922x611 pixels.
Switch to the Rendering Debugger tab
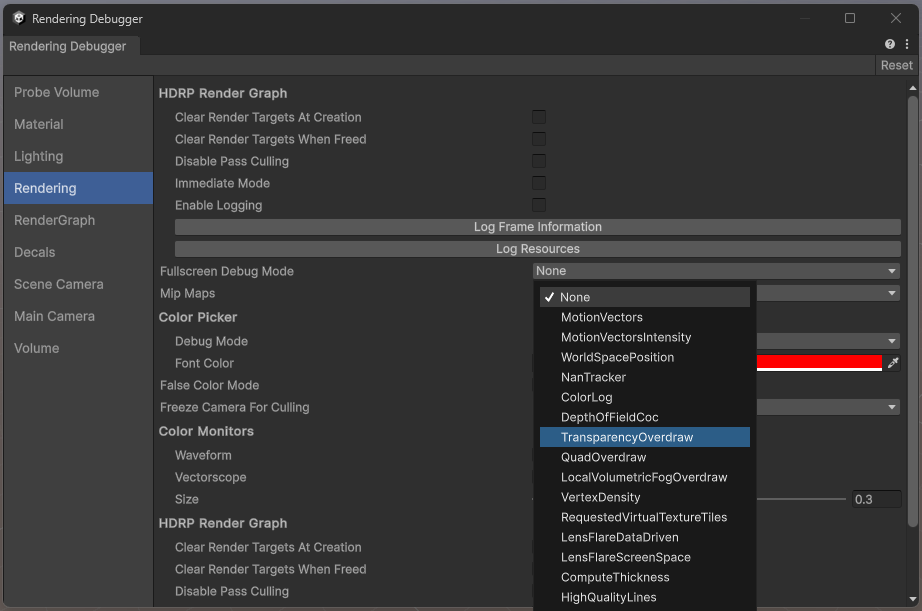(x=69, y=45)
